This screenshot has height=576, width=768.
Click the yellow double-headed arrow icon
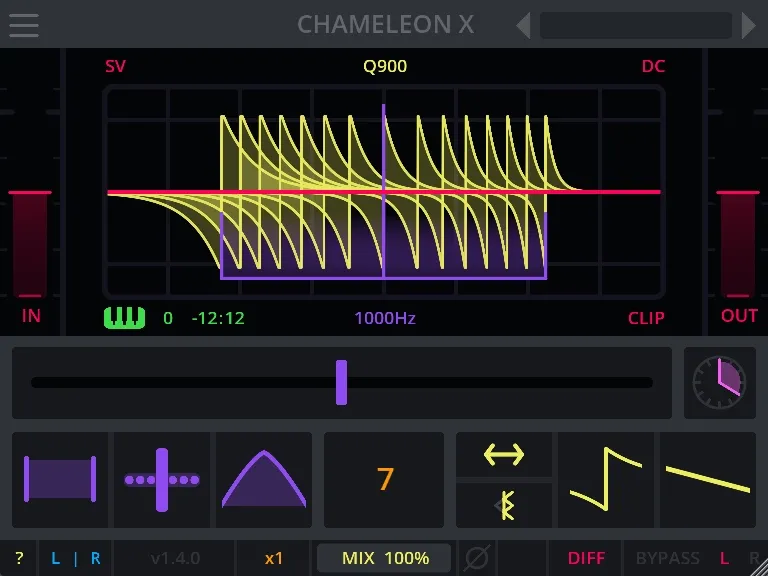coord(504,455)
